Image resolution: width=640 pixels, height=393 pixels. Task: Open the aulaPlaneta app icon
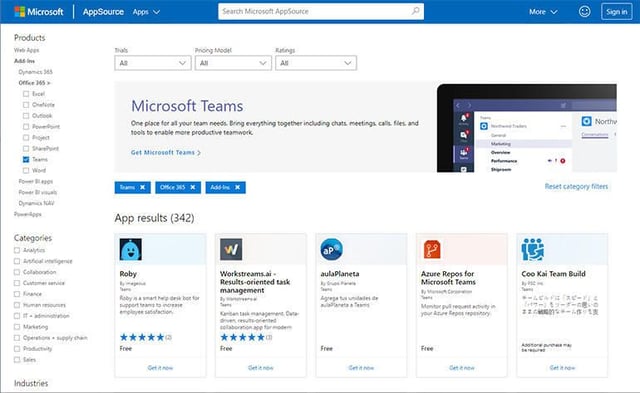click(x=331, y=249)
